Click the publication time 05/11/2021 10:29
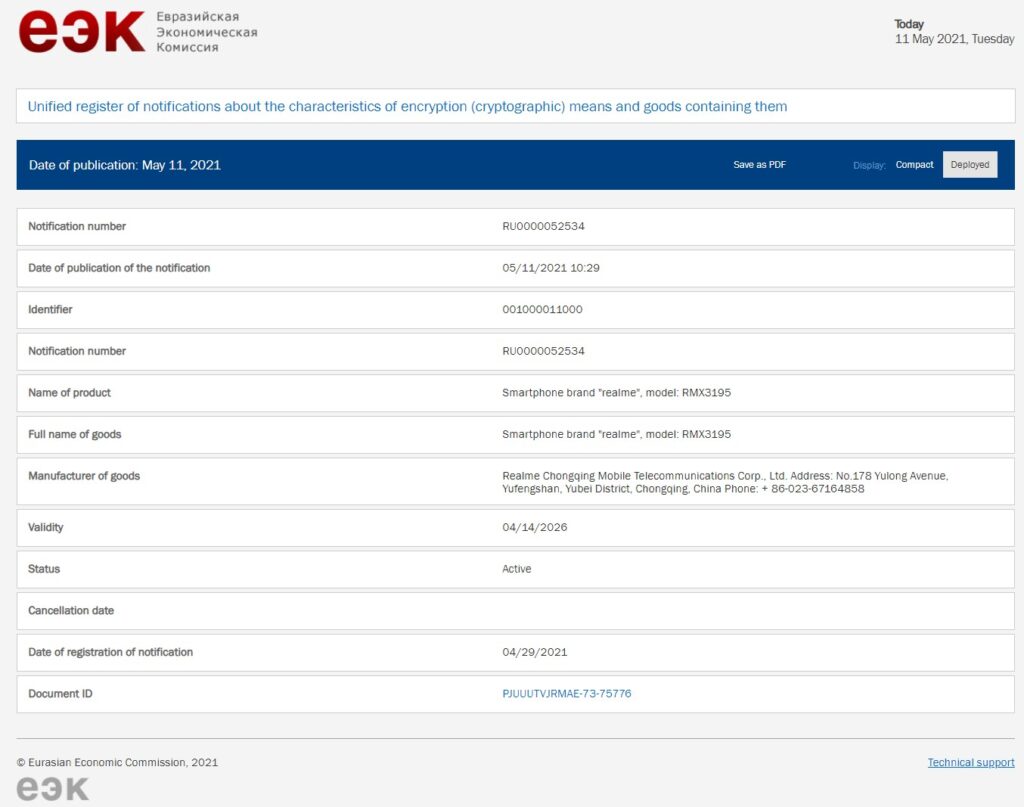 [550, 268]
